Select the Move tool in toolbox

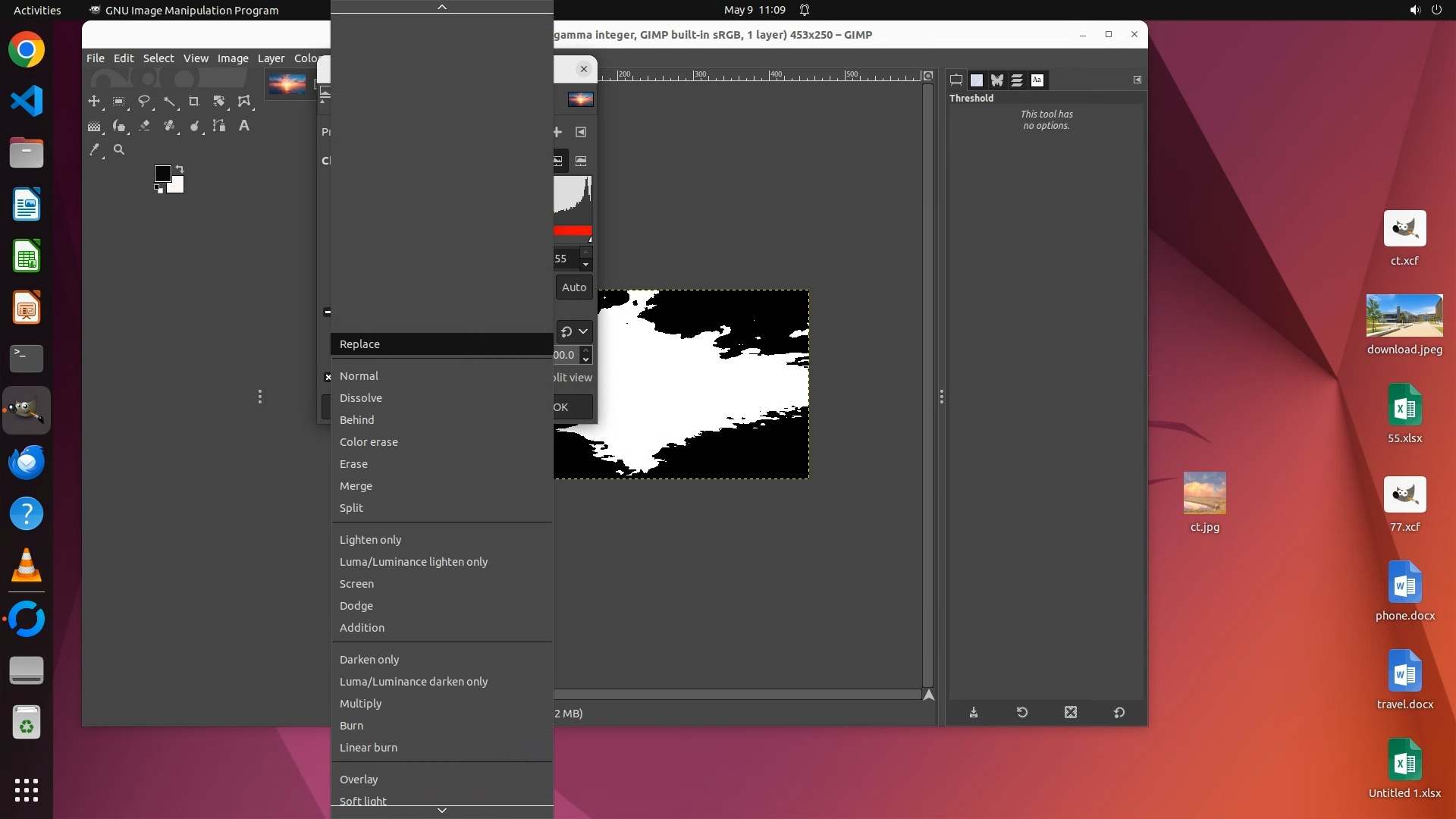94,101
